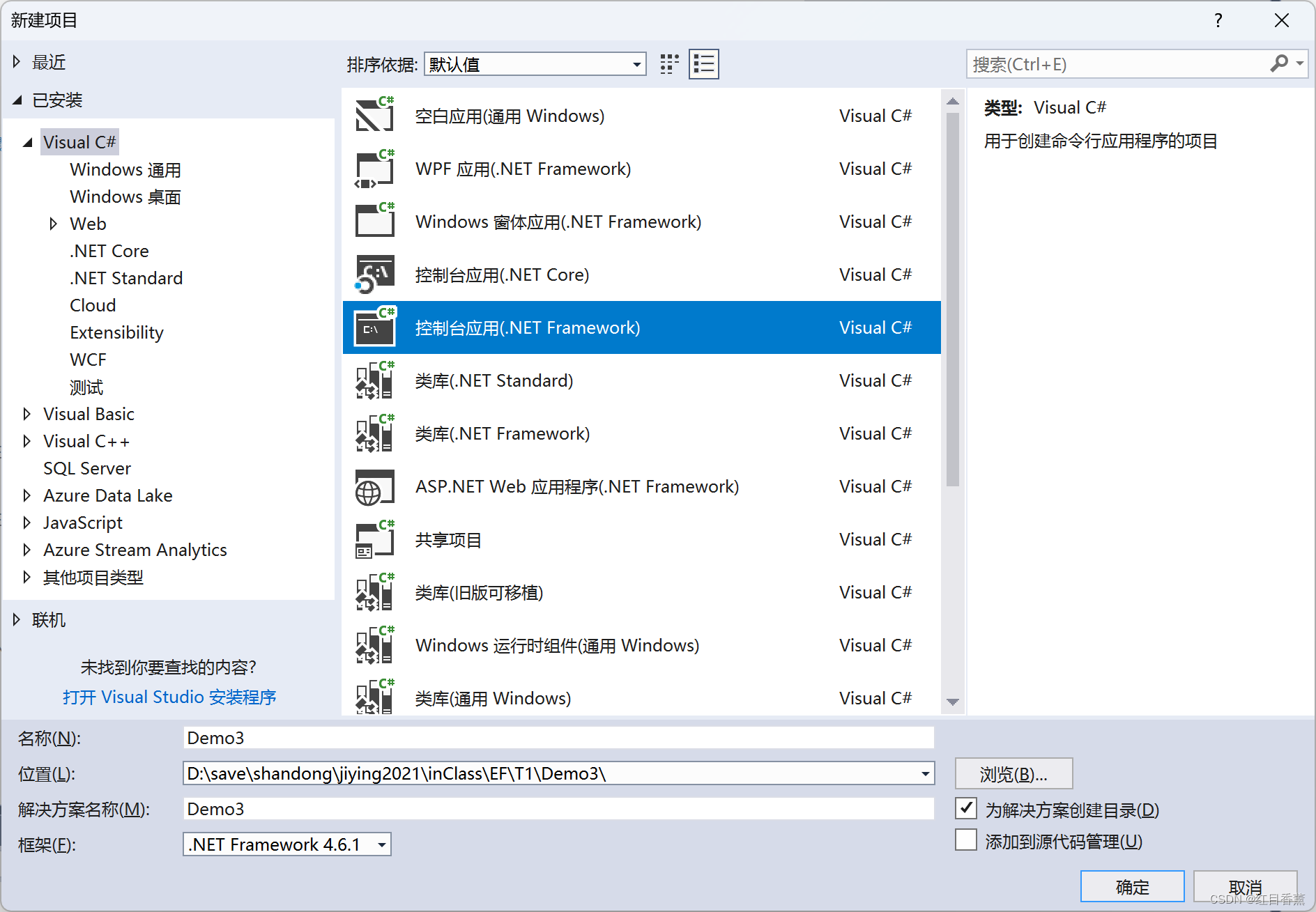Enable 添加到源代码管理 option
The width and height of the screenshot is (1316, 912).
click(965, 840)
